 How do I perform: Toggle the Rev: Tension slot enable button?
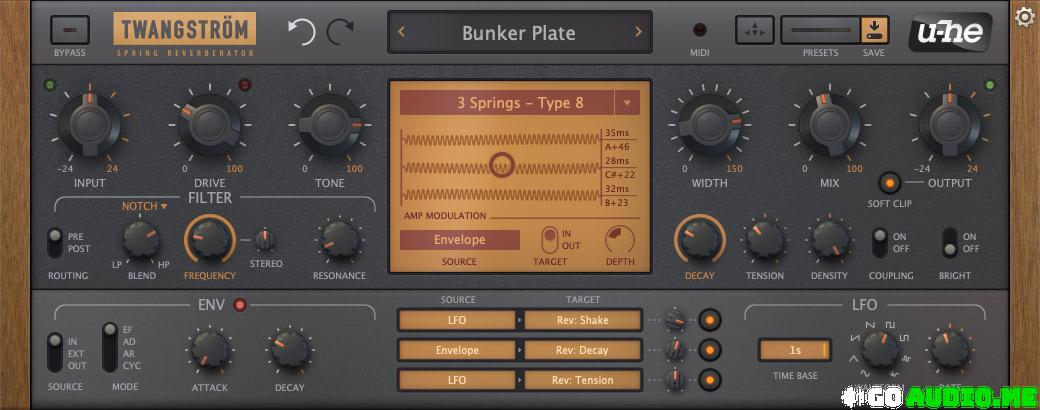[710, 380]
